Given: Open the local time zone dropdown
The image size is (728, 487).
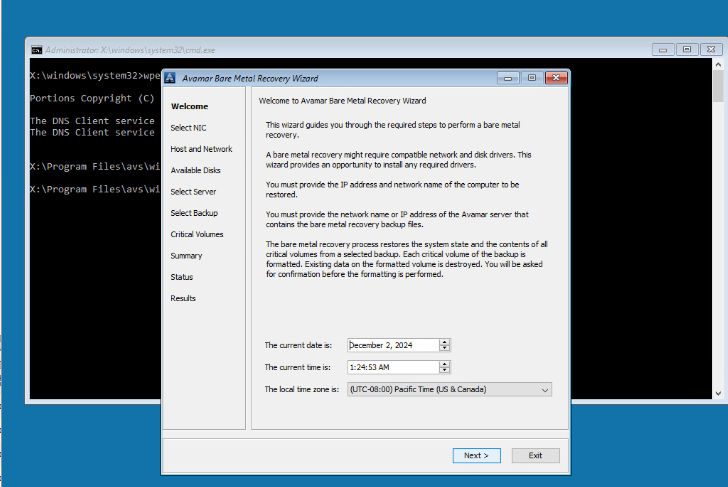Looking at the screenshot, I should (x=449, y=390).
